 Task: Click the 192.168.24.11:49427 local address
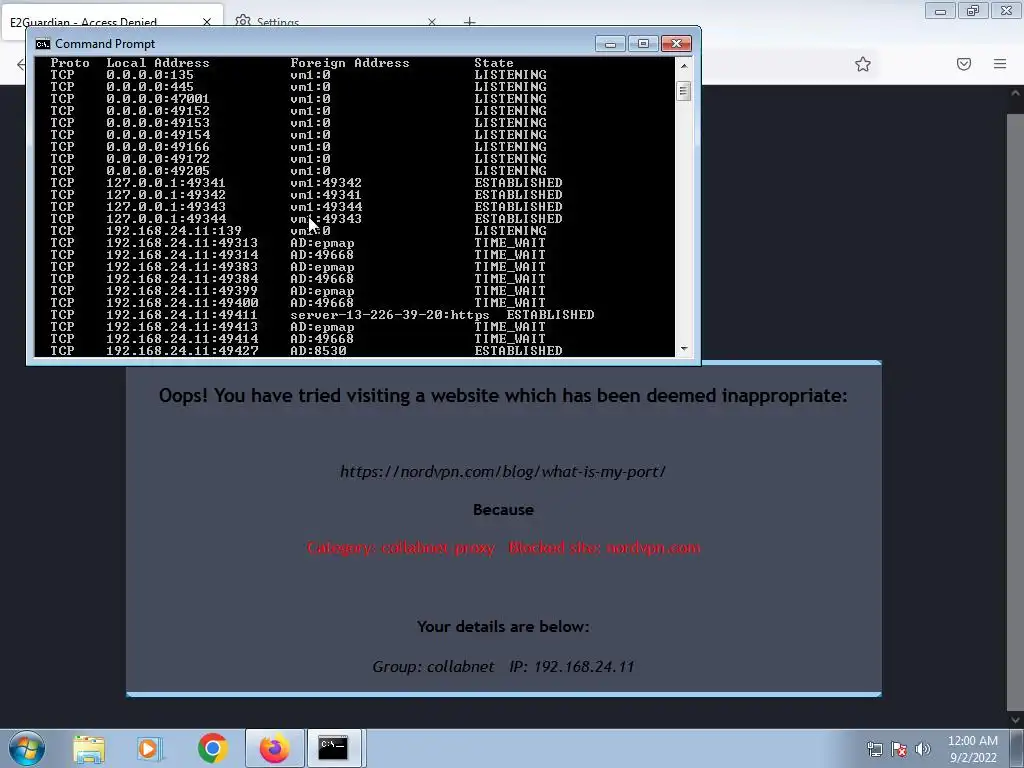click(x=182, y=351)
